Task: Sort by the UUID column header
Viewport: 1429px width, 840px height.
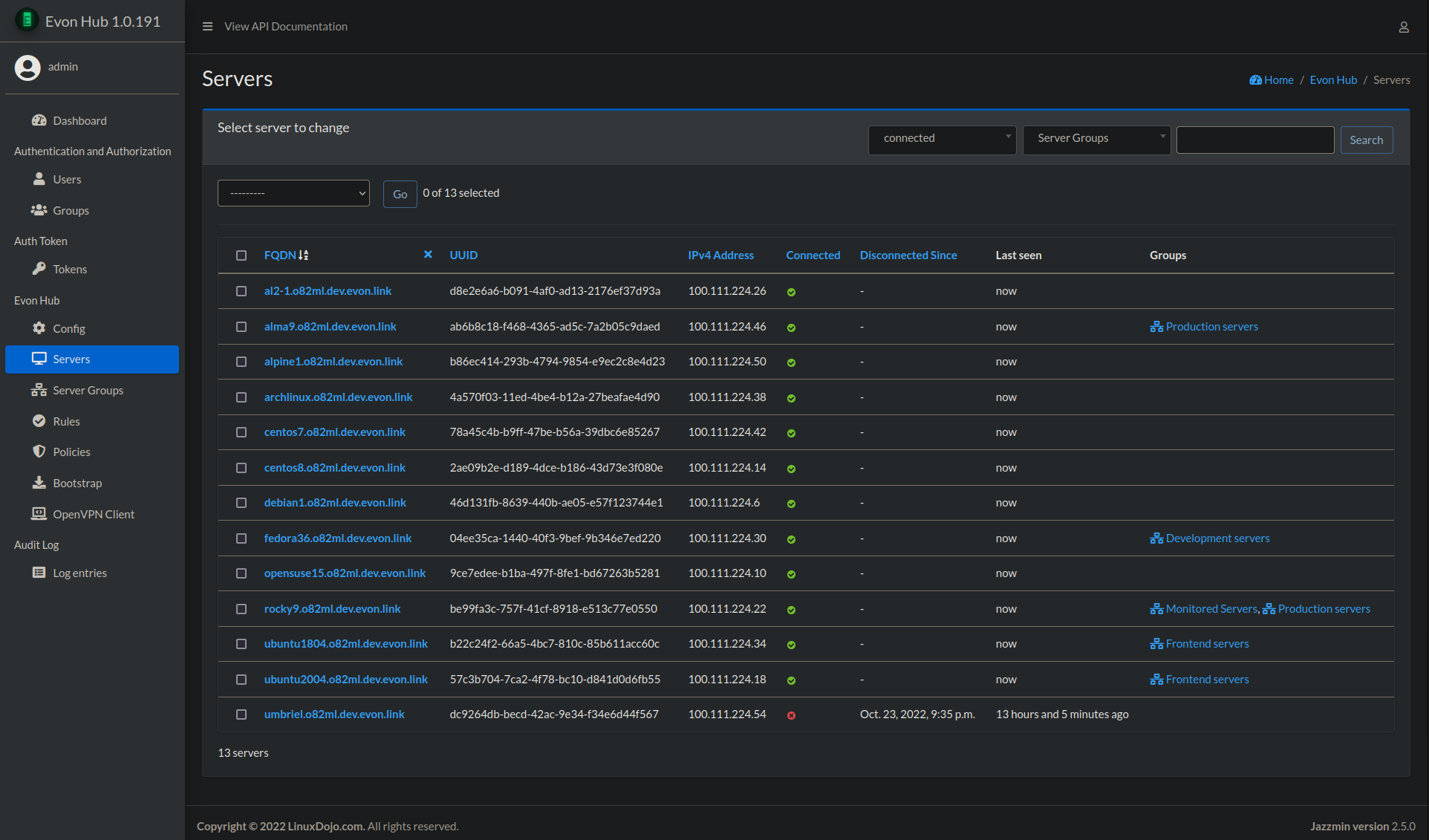Action: pyautogui.click(x=463, y=255)
